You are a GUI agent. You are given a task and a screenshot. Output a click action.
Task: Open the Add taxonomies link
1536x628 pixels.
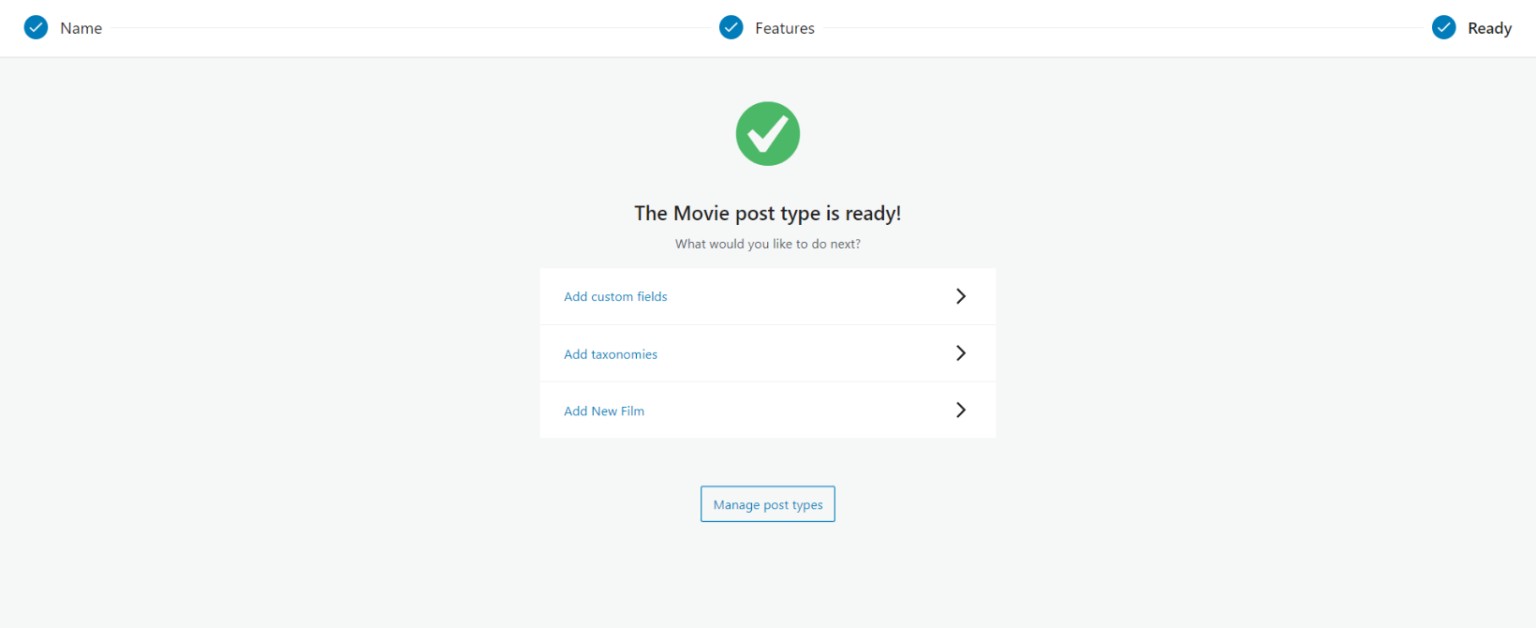click(610, 353)
